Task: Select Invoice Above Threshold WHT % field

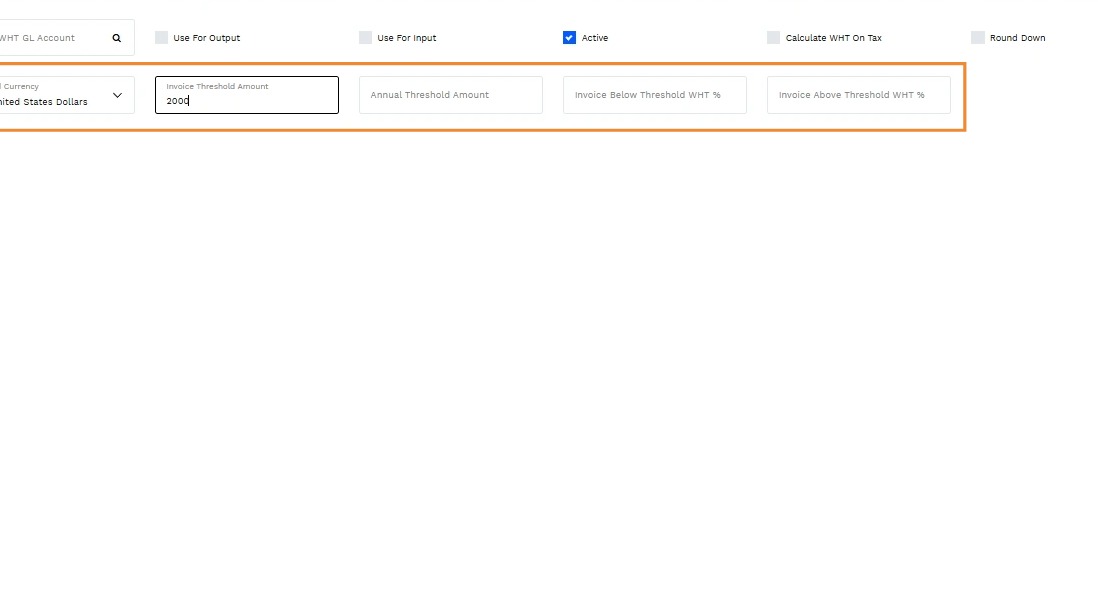Action: [859, 95]
